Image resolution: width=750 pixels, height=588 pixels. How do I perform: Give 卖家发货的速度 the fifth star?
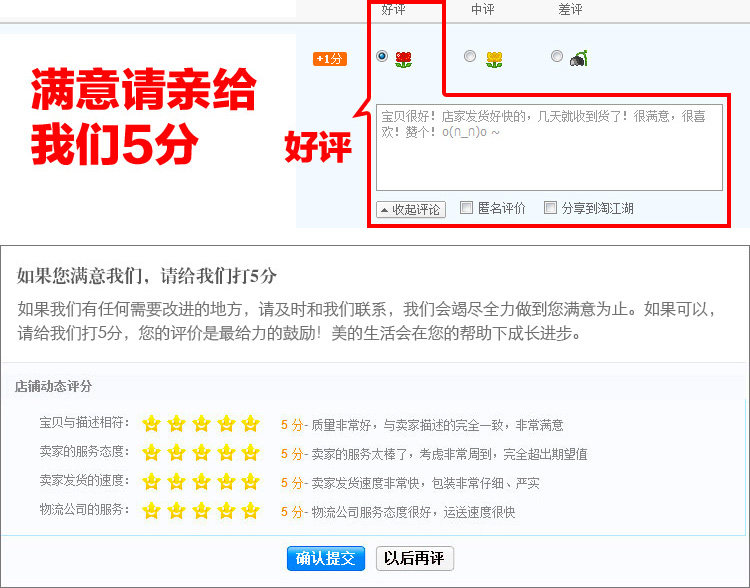point(250,482)
